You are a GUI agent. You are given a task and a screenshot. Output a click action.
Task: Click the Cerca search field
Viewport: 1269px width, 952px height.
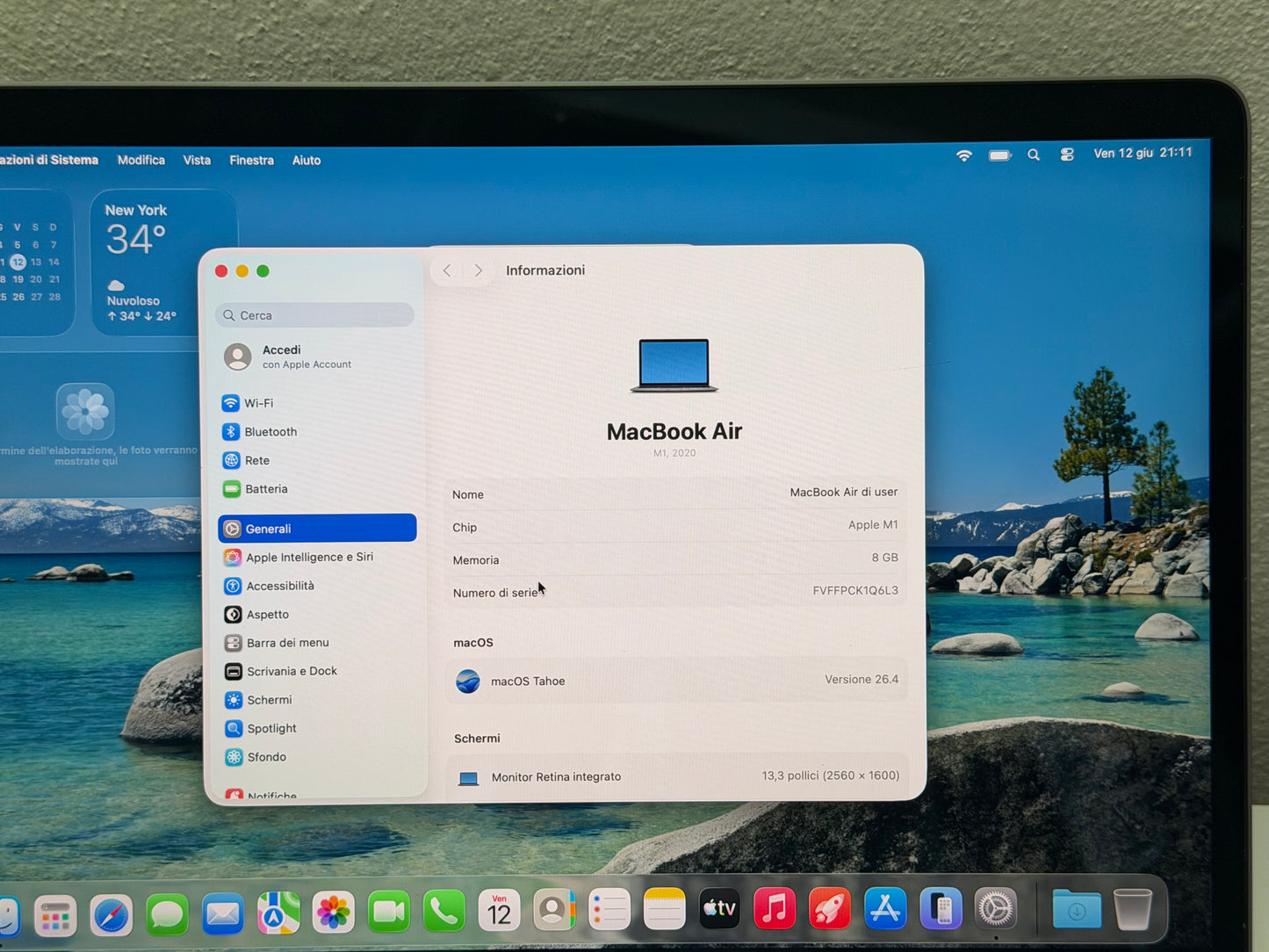coord(314,315)
